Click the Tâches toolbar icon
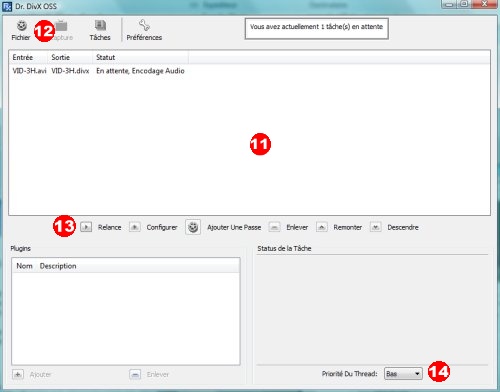500x392 pixels. (100, 25)
